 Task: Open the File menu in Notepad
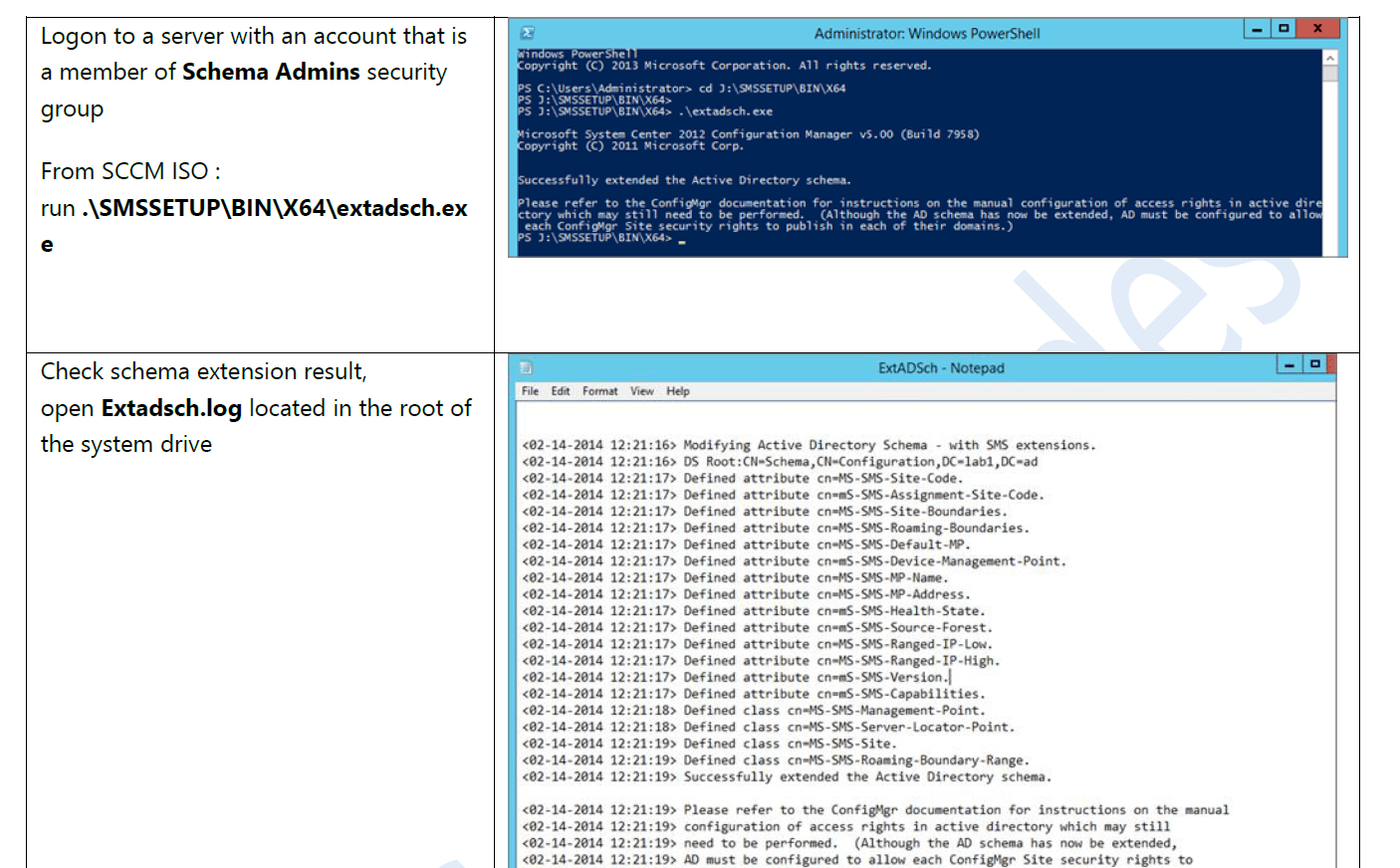click(531, 391)
